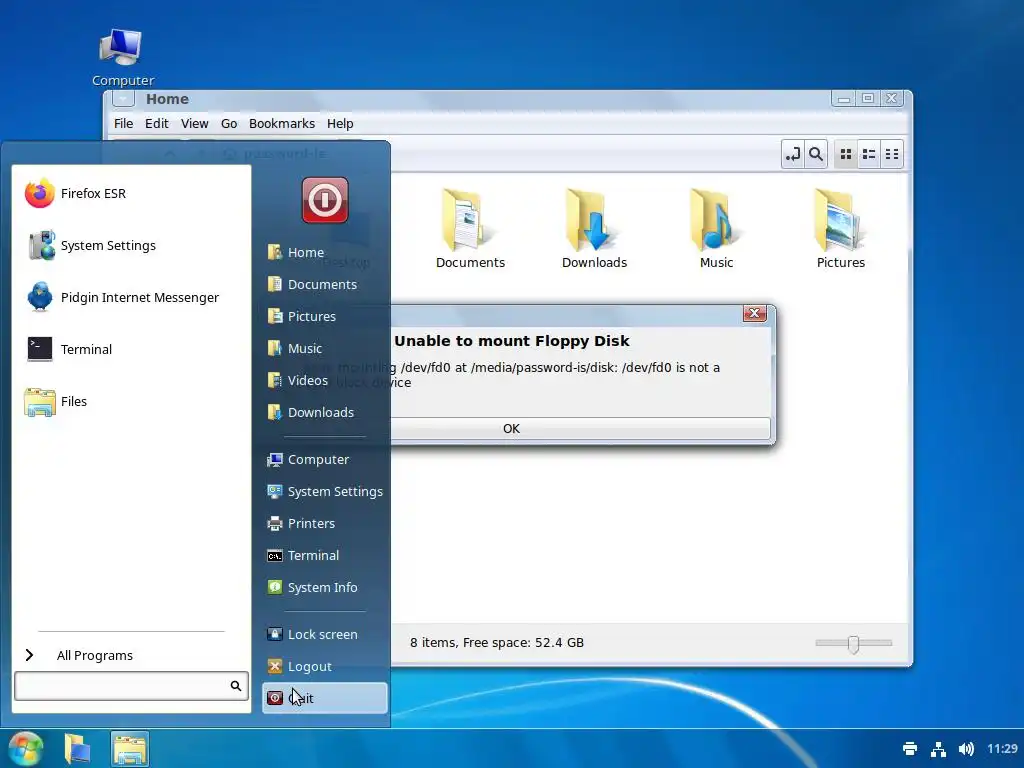Select the Pictures folder in Home window

[840, 229]
